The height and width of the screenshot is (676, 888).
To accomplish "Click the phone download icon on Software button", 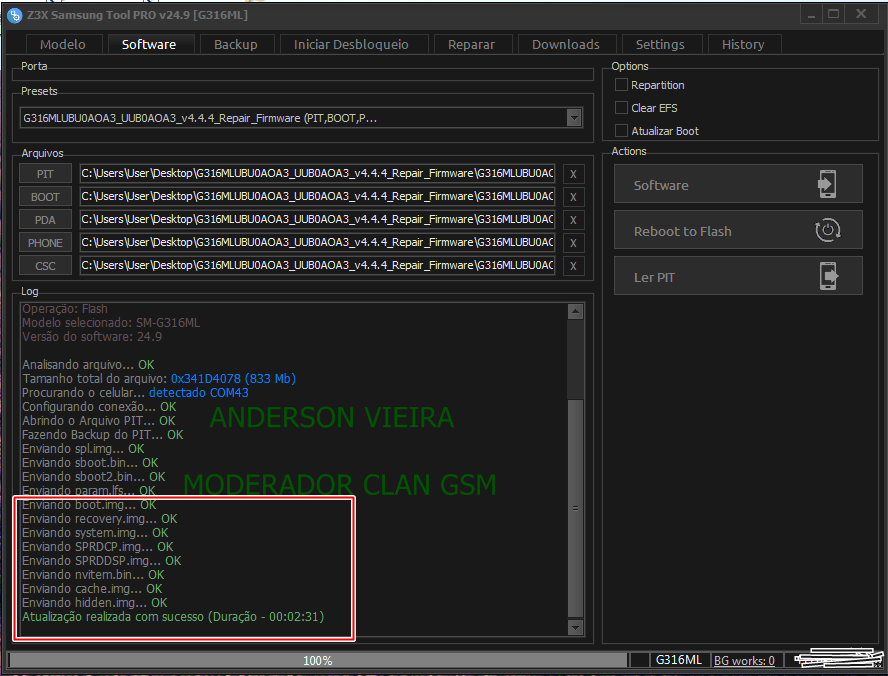I will point(827,184).
